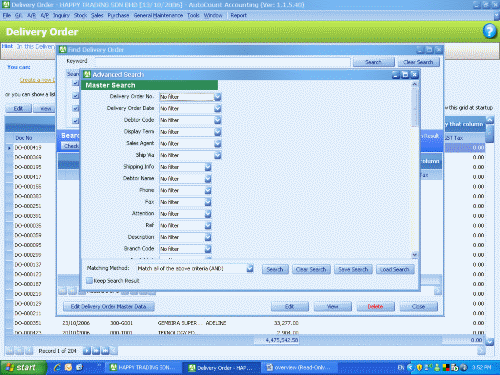Click the Advanced Search window title icon
This screenshot has width=500, height=375.
(x=87, y=74)
